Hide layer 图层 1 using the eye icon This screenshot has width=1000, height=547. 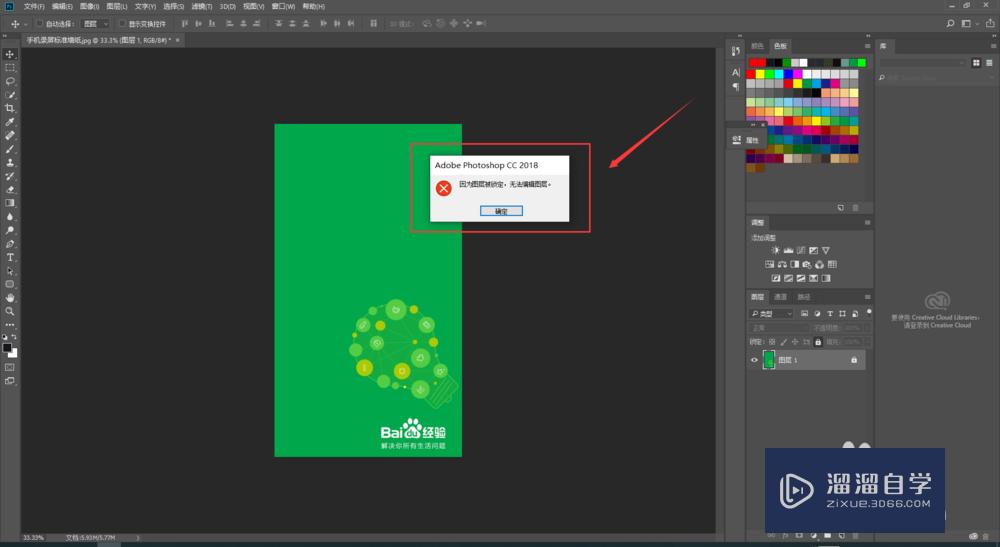[x=754, y=360]
